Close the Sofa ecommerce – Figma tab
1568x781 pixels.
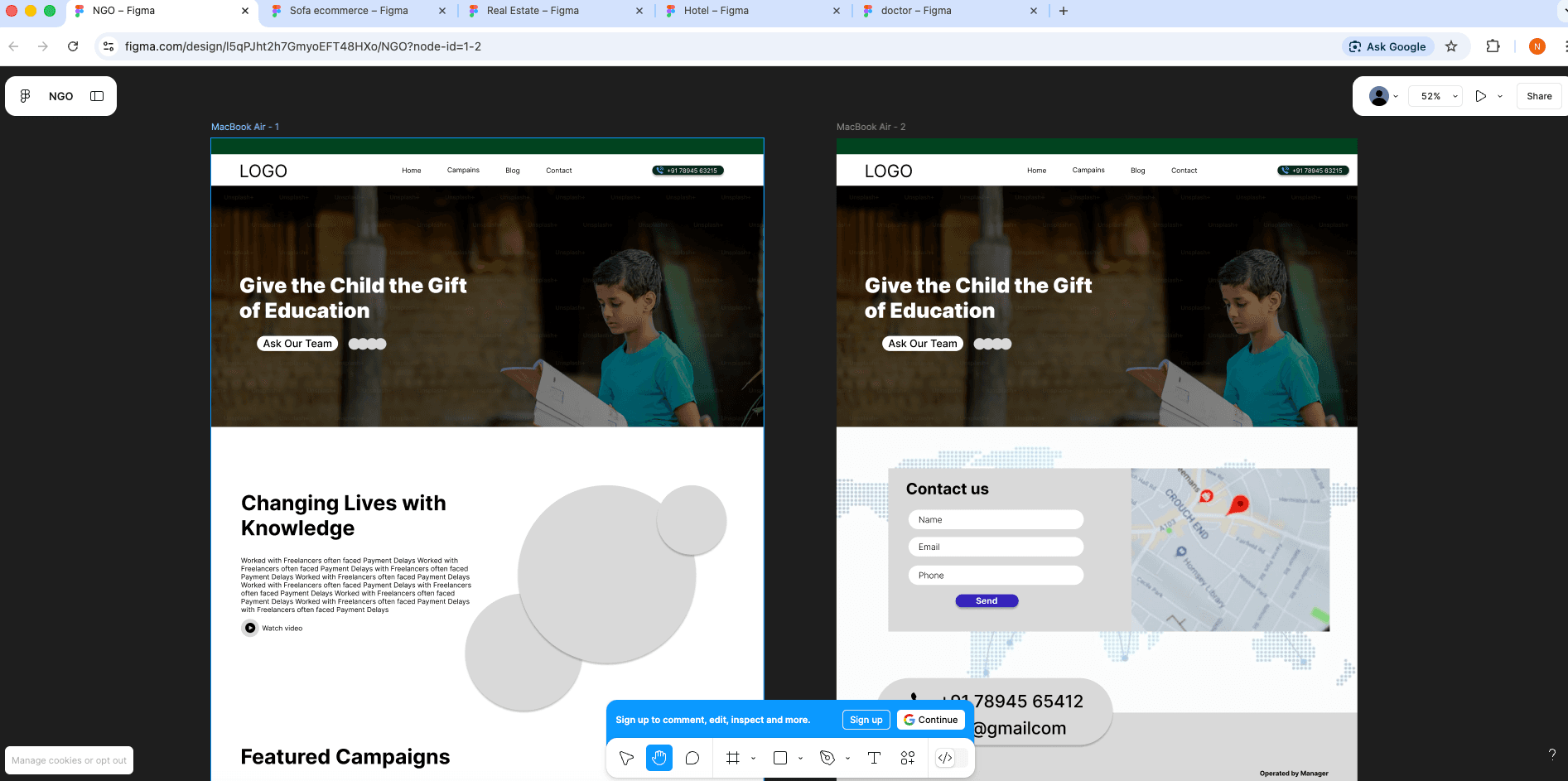tap(441, 11)
